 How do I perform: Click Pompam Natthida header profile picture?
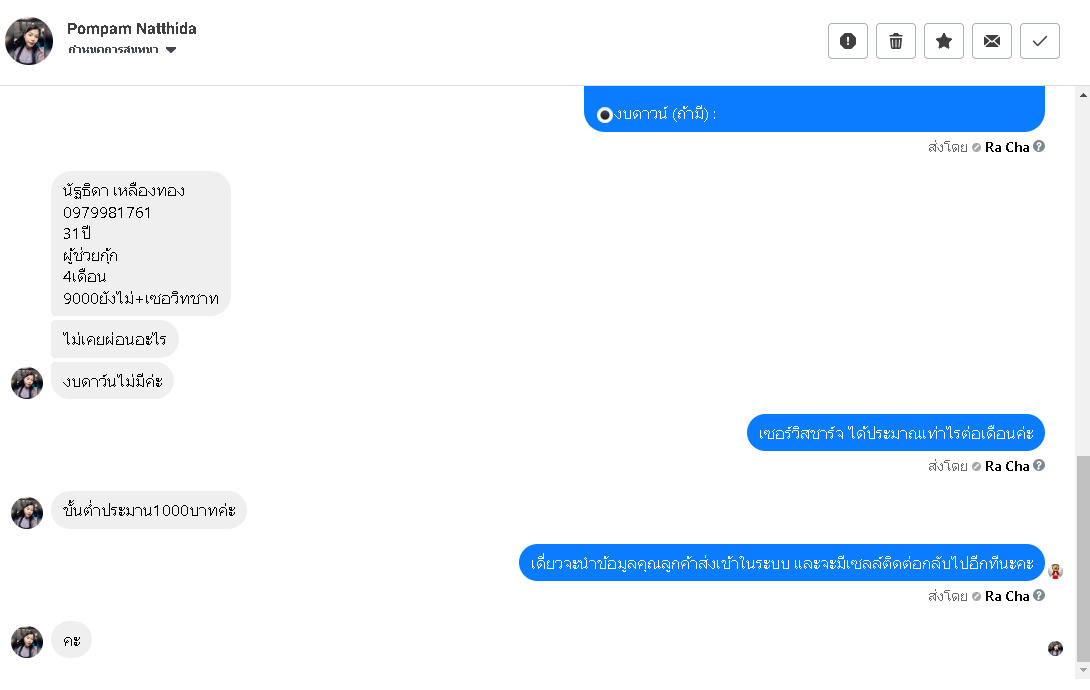click(x=29, y=41)
